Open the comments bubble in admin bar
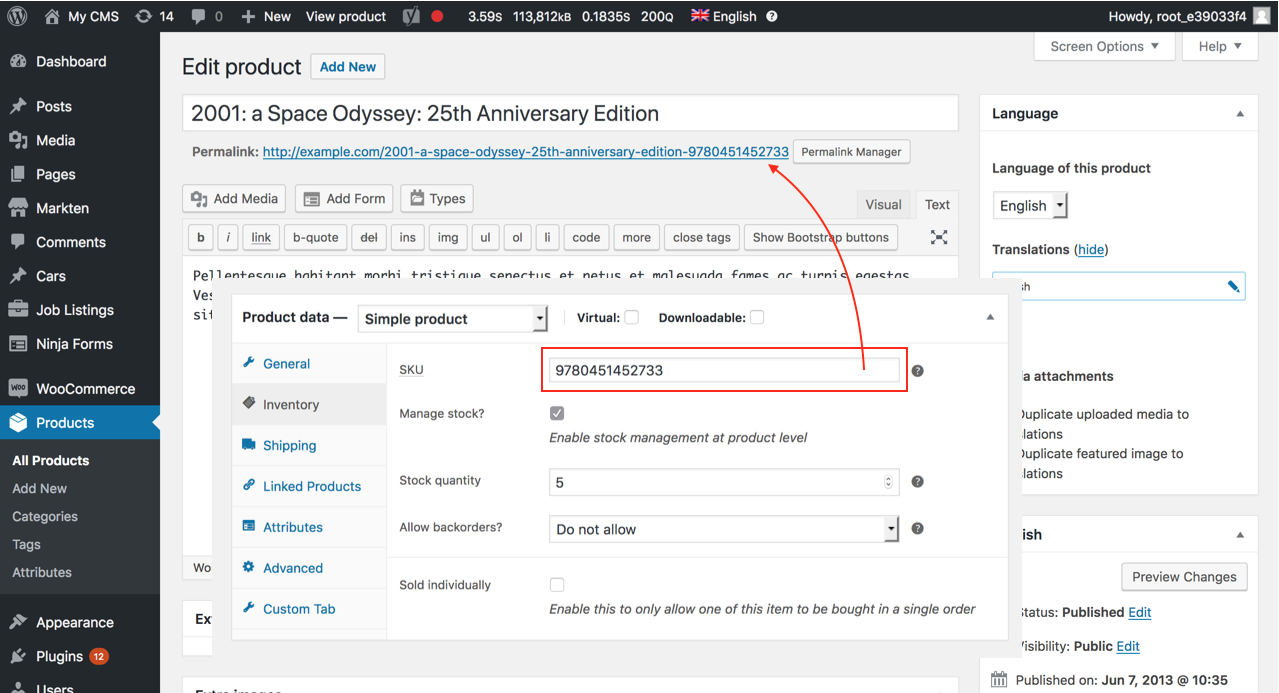Screen dimensions: 1279x693 (x=199, y=16)
